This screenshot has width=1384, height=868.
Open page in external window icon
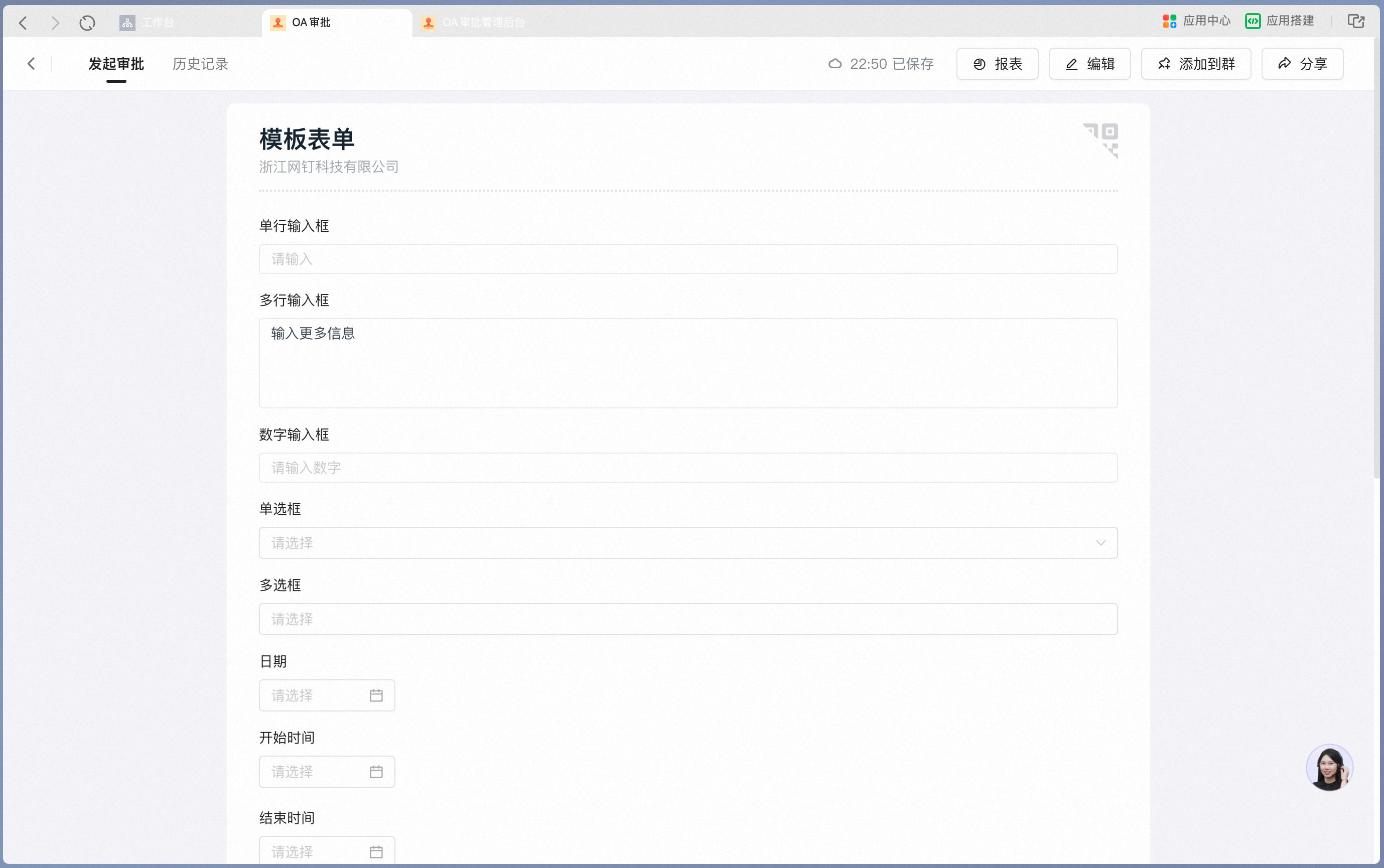tap(1356, 21)
